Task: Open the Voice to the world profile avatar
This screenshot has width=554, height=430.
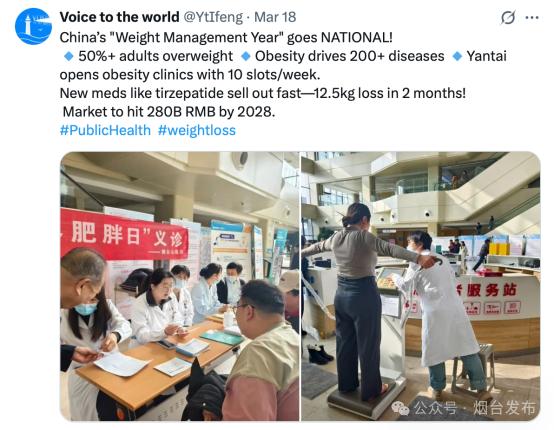Action: pos(33,26)
